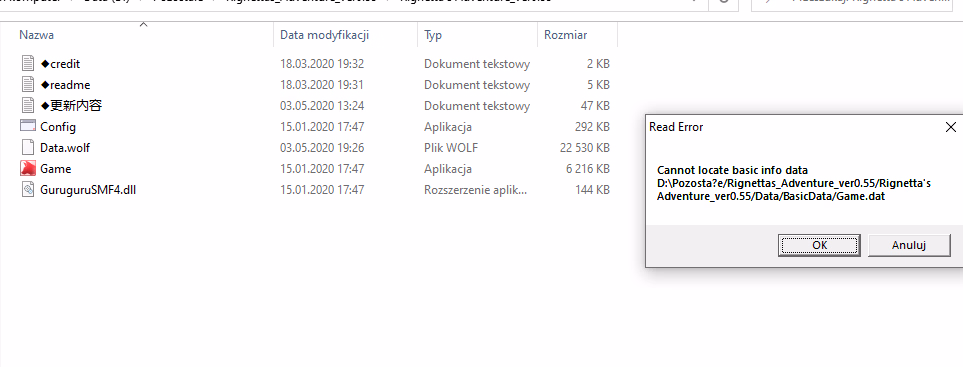Click OK in the Read Error dialog
Image resolution: width=963 pixels, height=367 pixels.
[819, 245]
